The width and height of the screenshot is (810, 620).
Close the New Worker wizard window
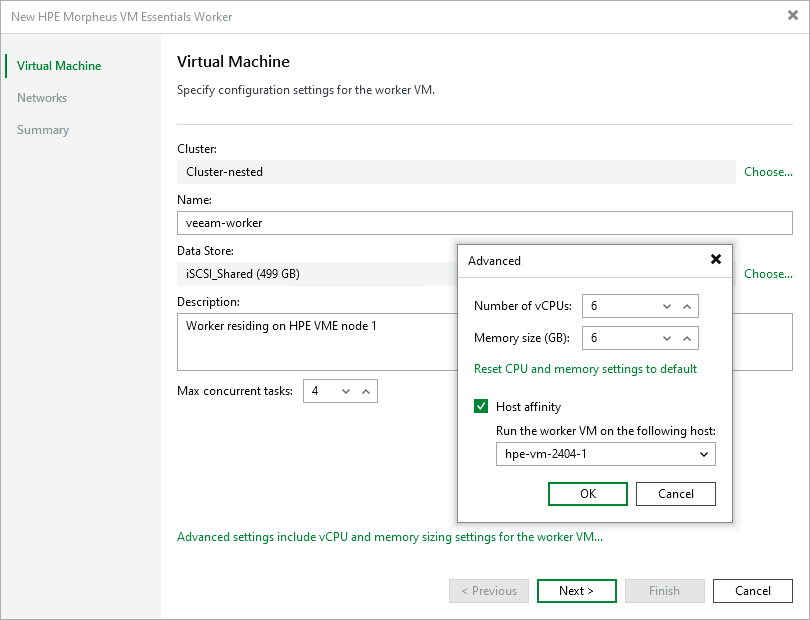pos(793,16)
